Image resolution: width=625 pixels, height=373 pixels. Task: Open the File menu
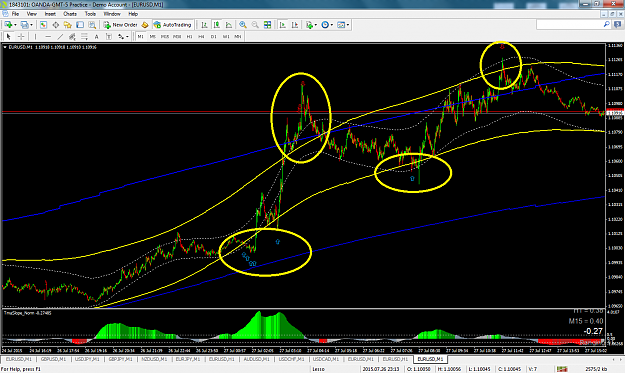coord(15,14)
